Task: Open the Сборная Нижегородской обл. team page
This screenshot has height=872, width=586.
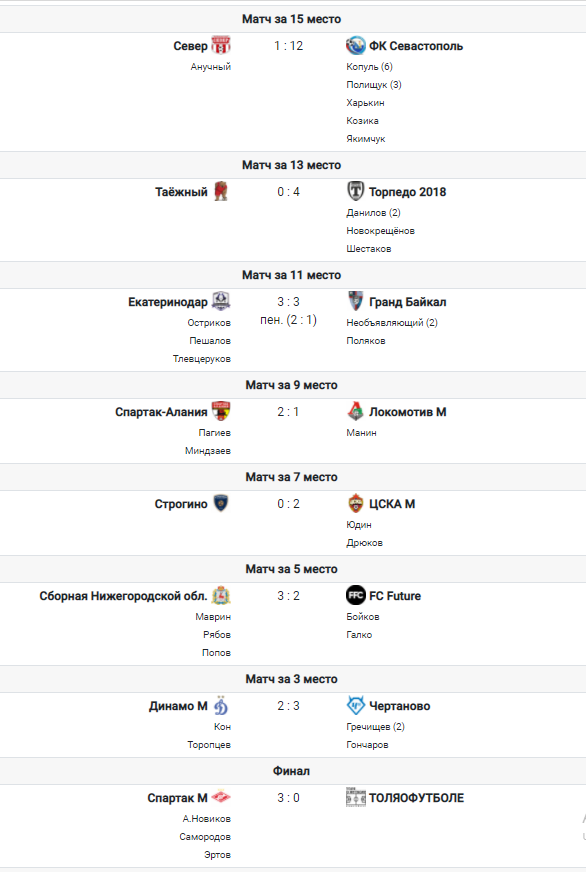Action: (123, 596)
